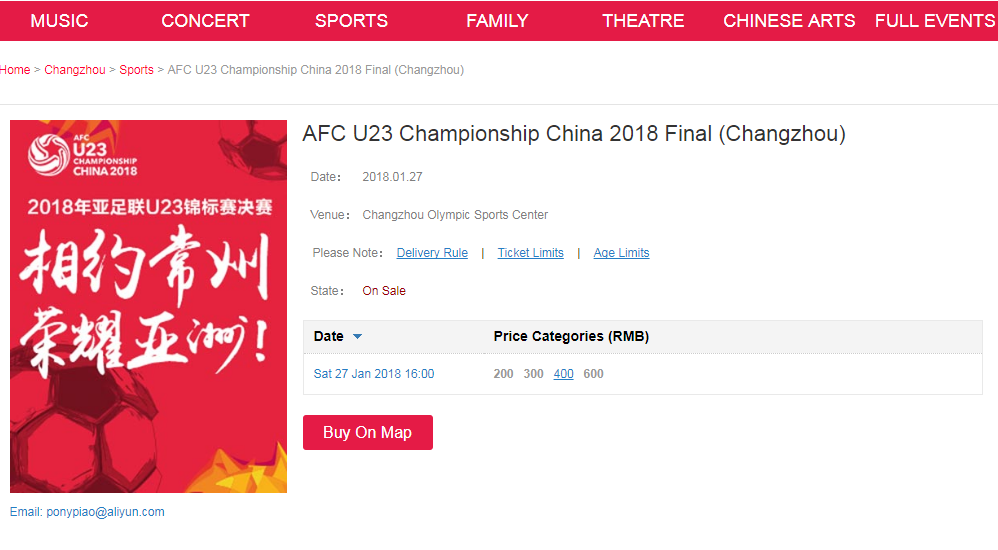The width and height of the screenshot is (998, 550).
Task: Click the Home breadcrumb link
Action: click(15, 70)
